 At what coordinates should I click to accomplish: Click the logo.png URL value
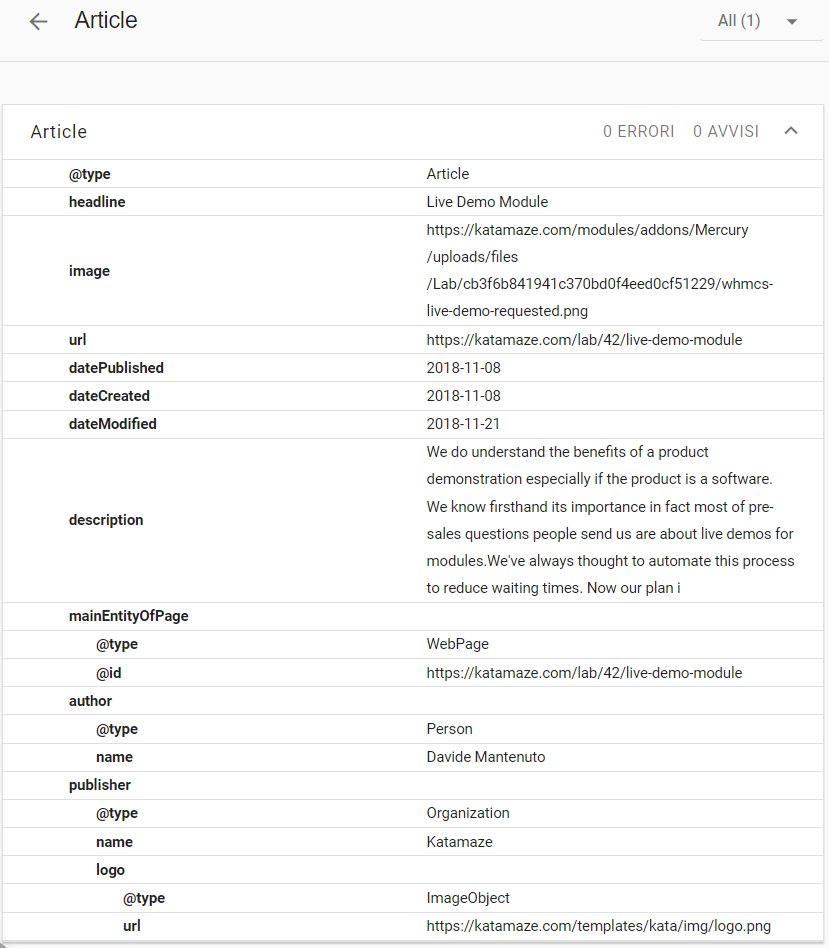[599, 926]
